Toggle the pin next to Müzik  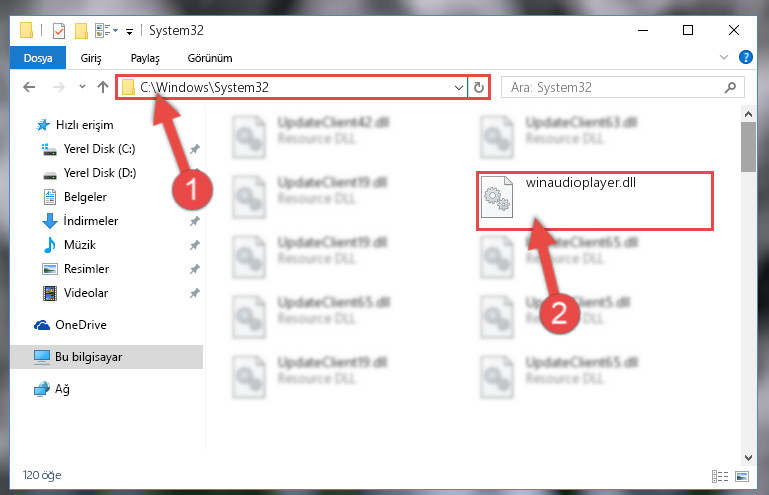[x=195, y=245]
